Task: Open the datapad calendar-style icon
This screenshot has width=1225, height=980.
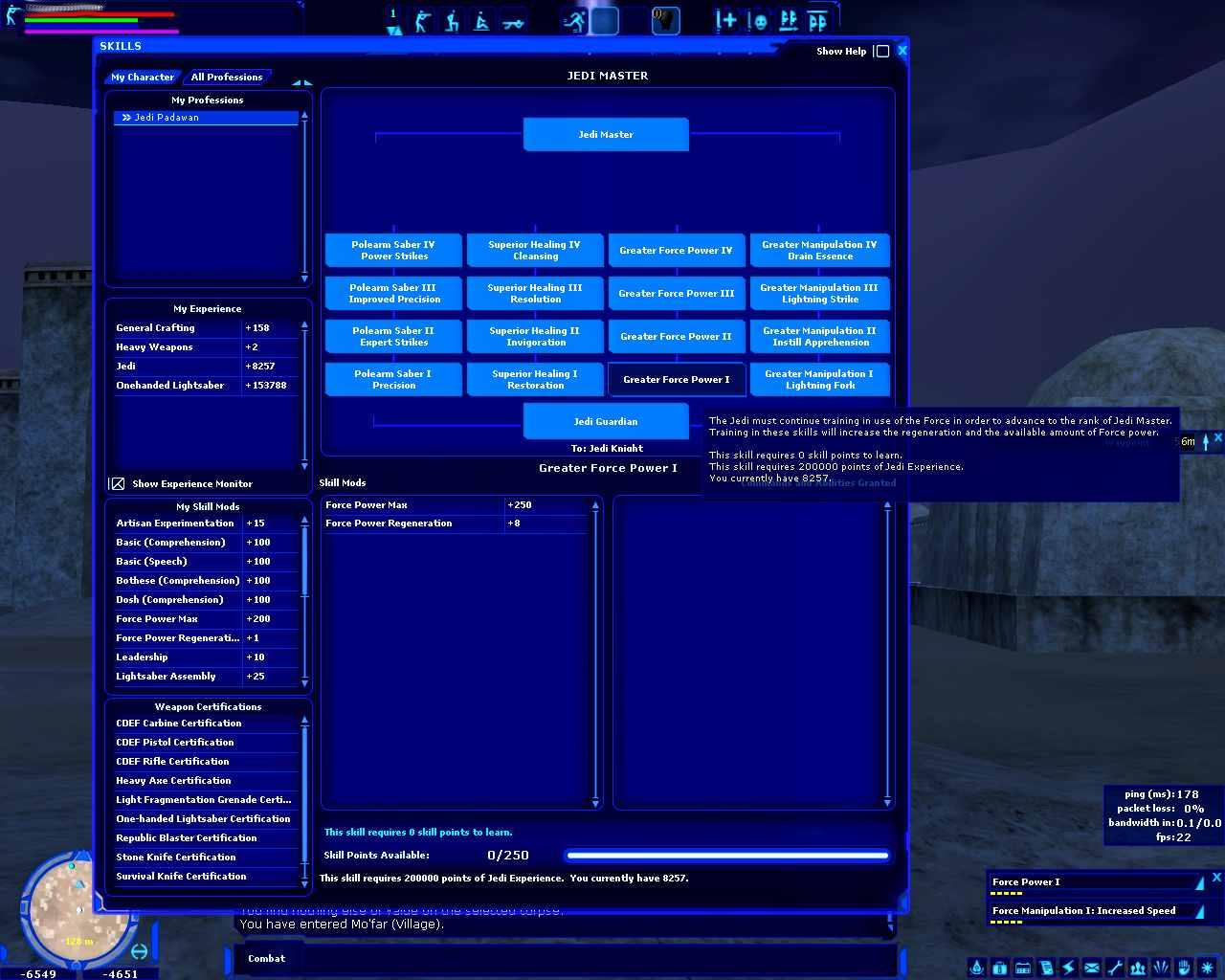Action: (1022, 968)
